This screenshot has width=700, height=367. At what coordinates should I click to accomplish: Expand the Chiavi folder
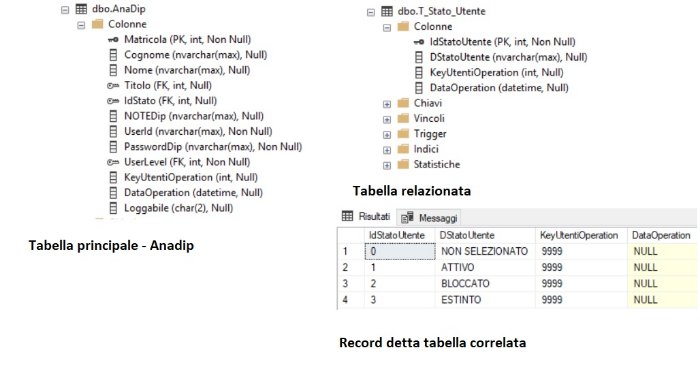tap(387, 104)
